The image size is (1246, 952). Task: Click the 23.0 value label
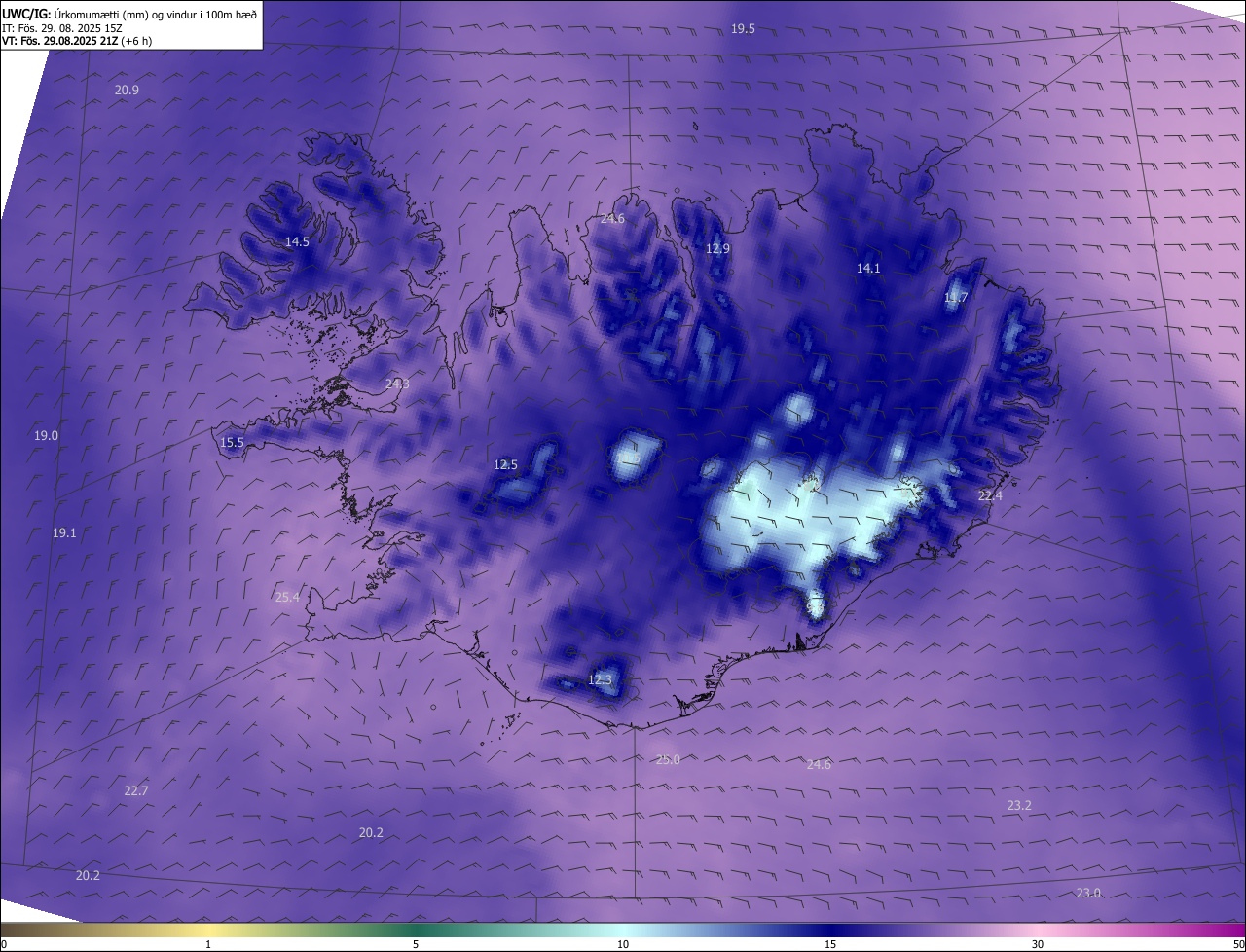coord(1088,893)
